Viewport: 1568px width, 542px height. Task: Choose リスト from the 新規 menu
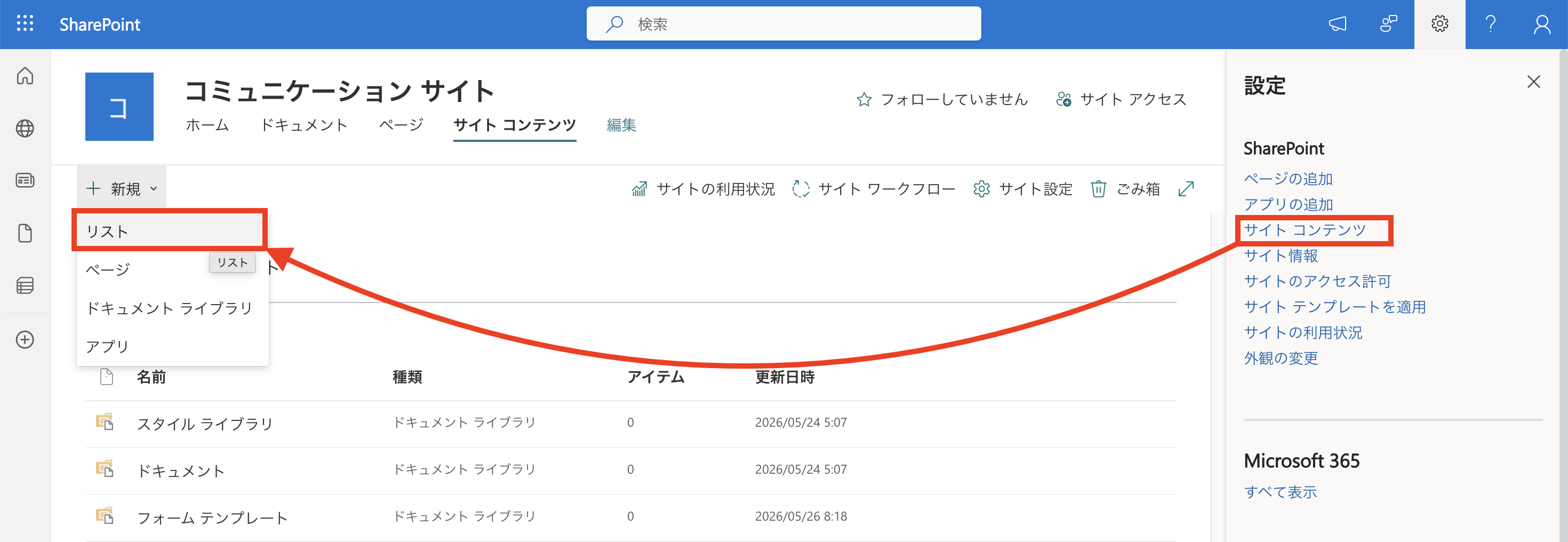click(170, 232)
